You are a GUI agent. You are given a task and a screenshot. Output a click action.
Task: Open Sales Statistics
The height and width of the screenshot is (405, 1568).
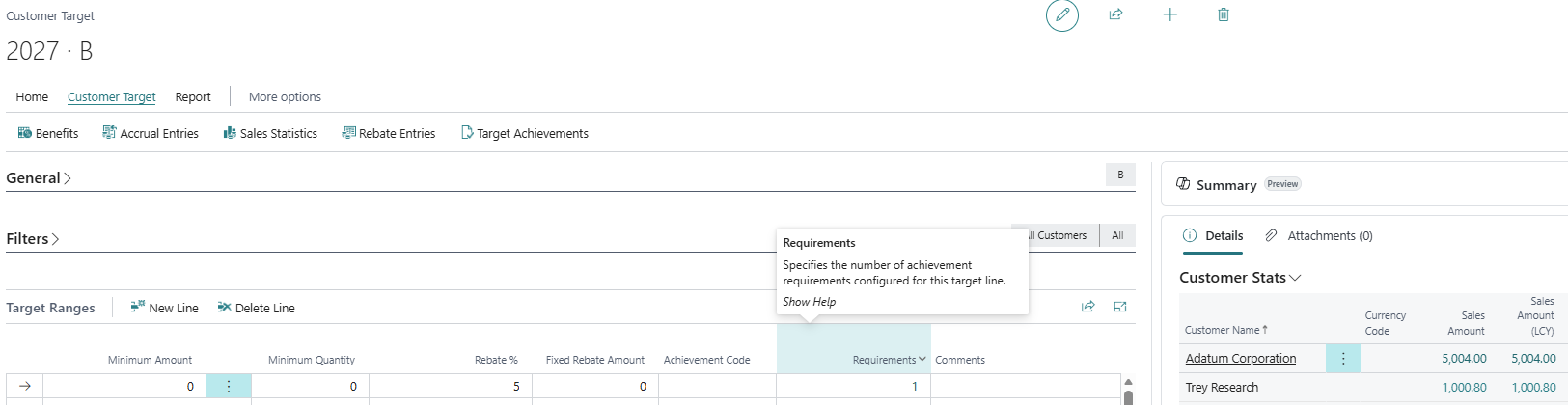click(x=270, y=133)
